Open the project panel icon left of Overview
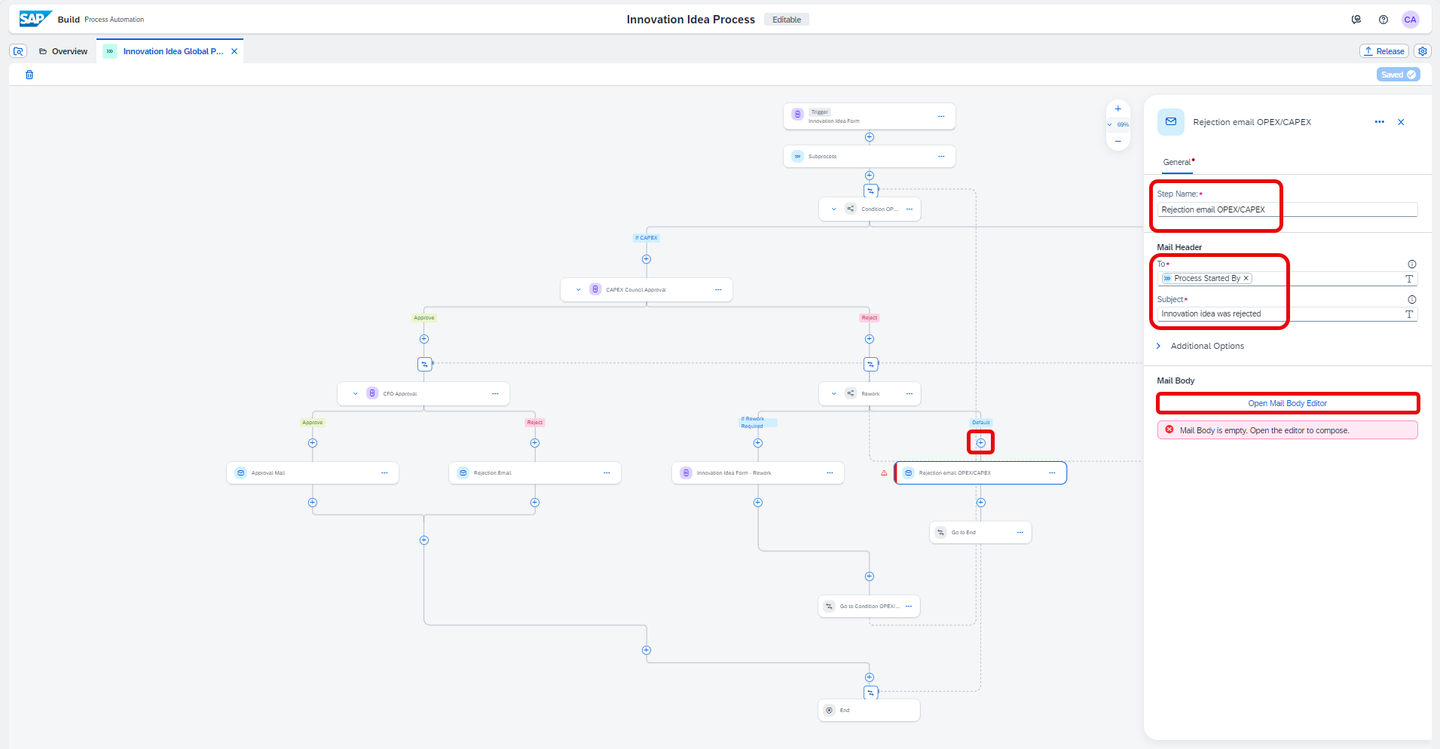The width and height of the screenshot is (1440, 749). click(x=18, y=51)
